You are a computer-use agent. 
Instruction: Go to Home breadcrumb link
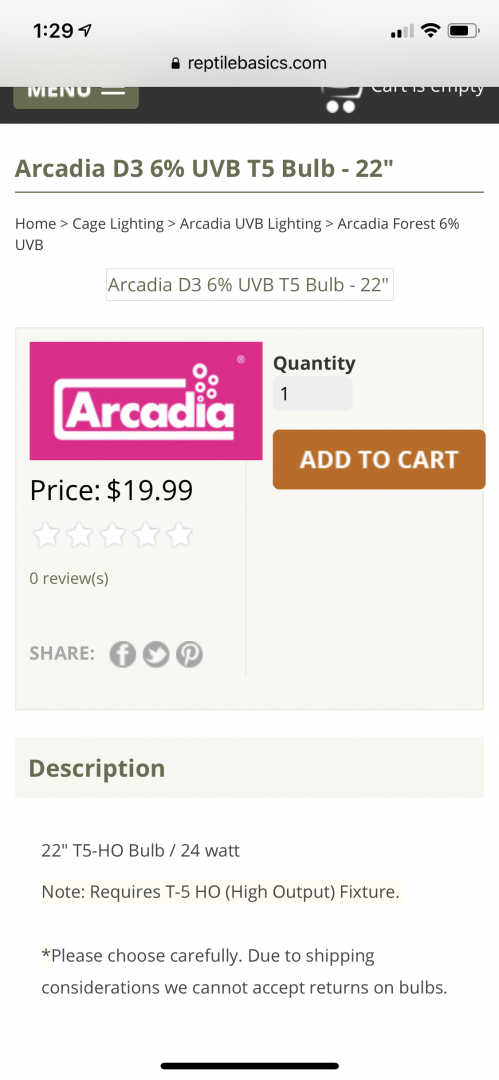[x=35, y=224]
